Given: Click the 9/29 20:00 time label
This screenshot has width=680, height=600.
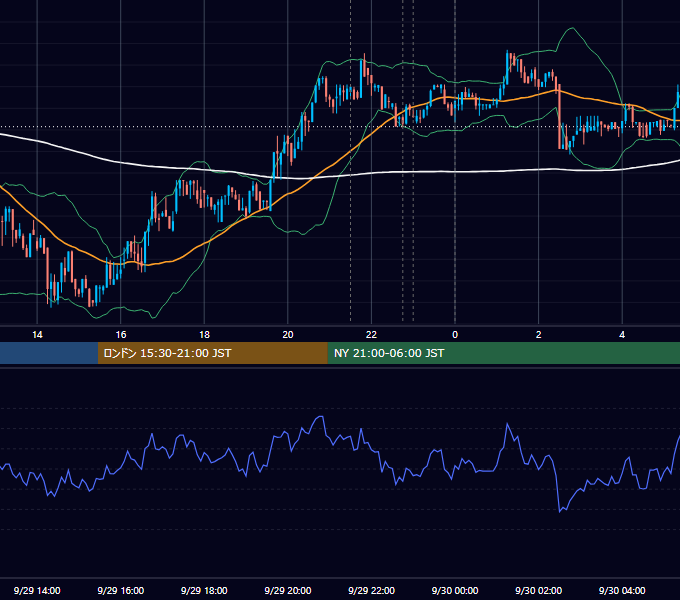Looking at the screenshot, I should point(288,590).
